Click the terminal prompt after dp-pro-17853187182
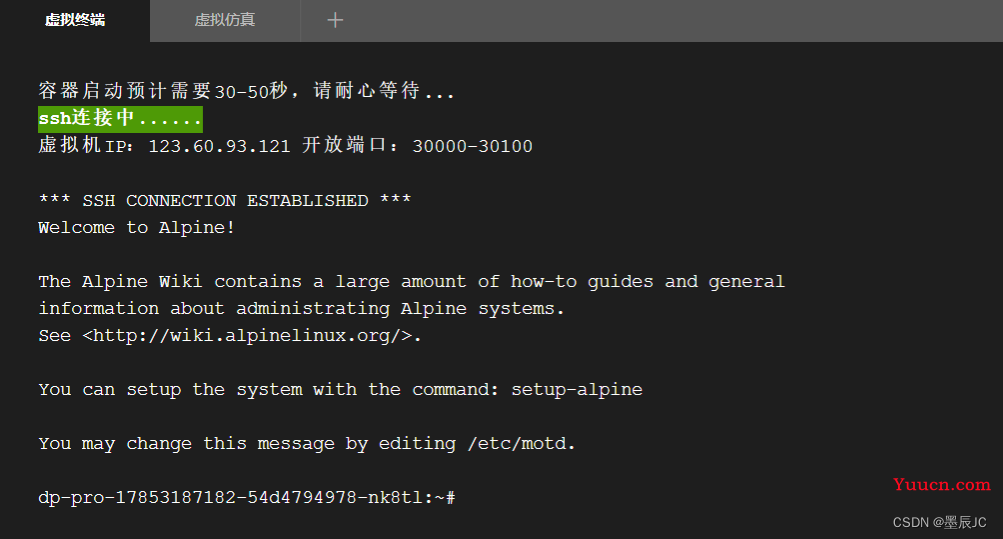Image resolution: width=1003 pixels, height=539 pixels. 246,497
